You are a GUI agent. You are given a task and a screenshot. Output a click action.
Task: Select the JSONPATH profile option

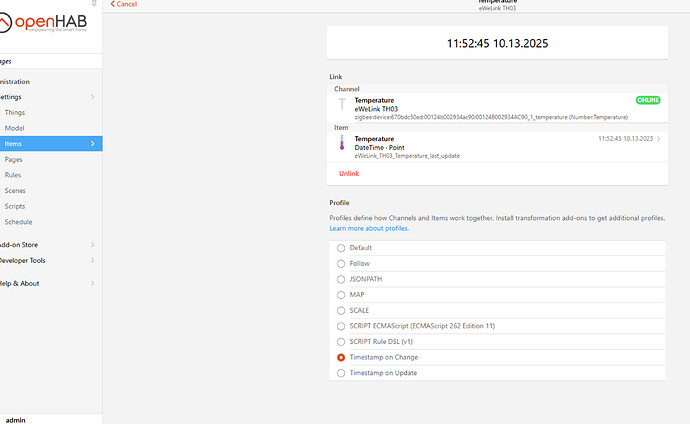pos(342,279)
